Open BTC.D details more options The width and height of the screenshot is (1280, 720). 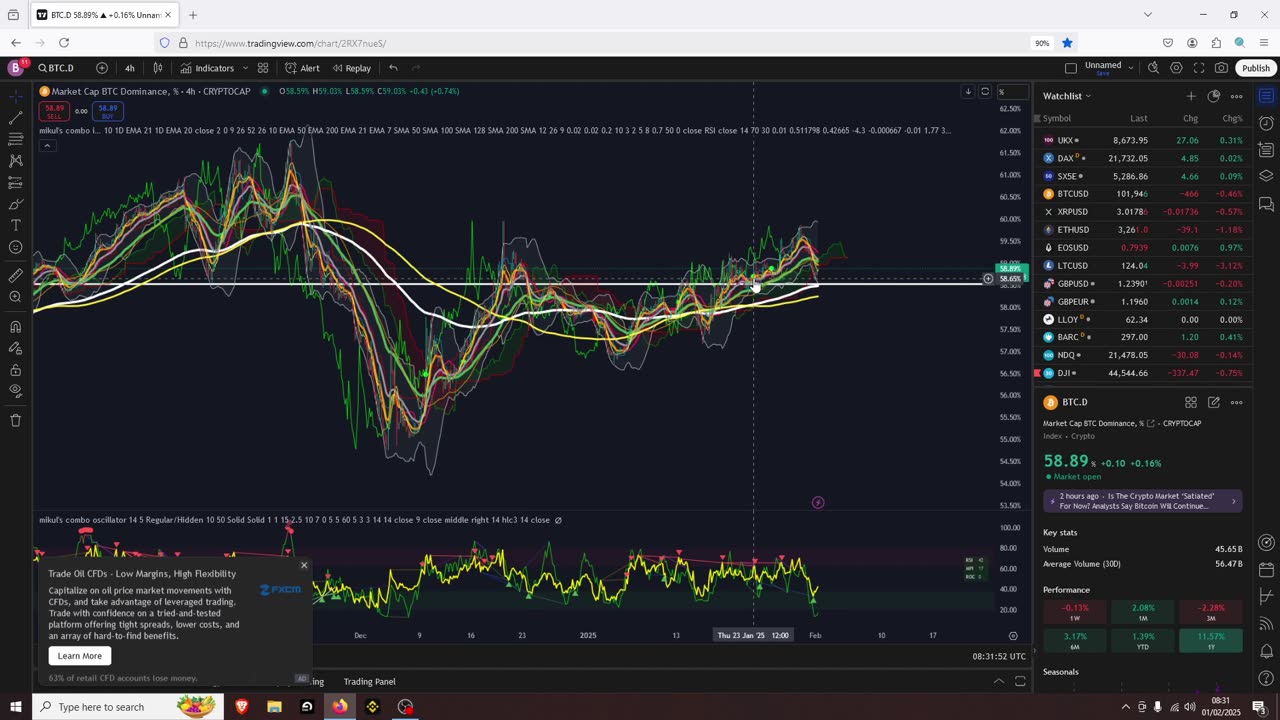[x=1237, y=402]
